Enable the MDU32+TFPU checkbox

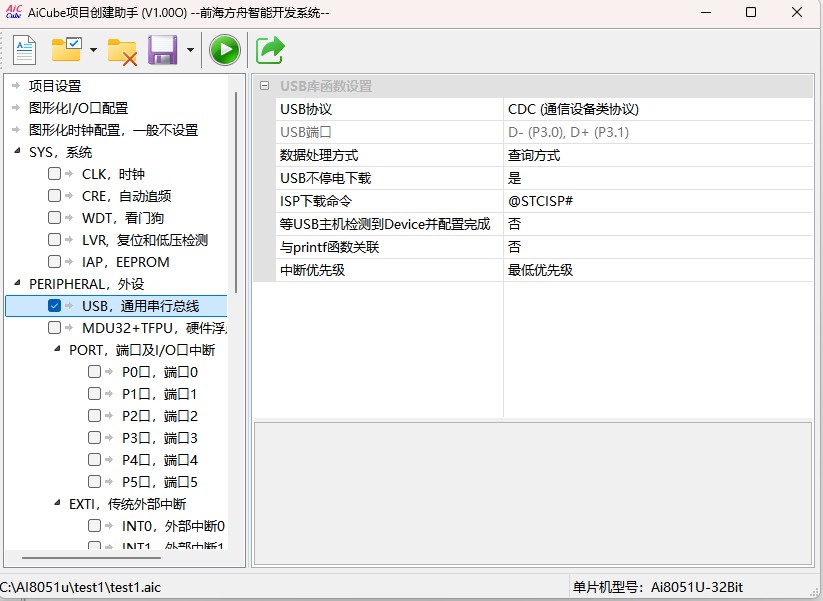tap(54, 328)
